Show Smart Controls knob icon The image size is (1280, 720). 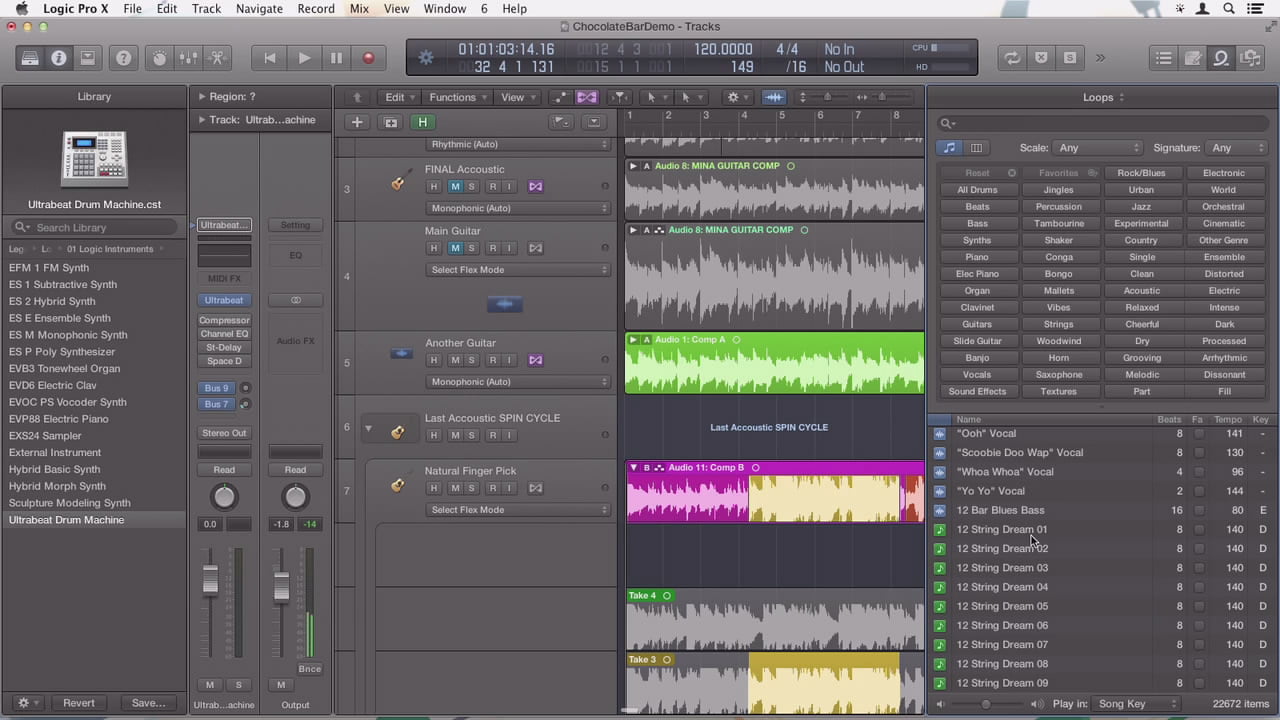tap(160, 58)
